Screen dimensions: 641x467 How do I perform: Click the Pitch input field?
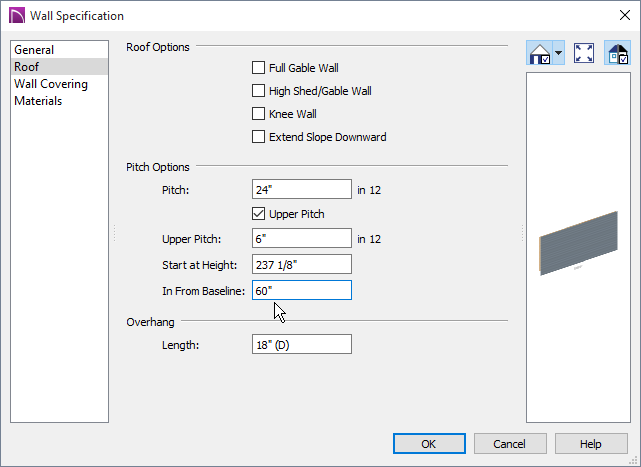pos(302,189)
